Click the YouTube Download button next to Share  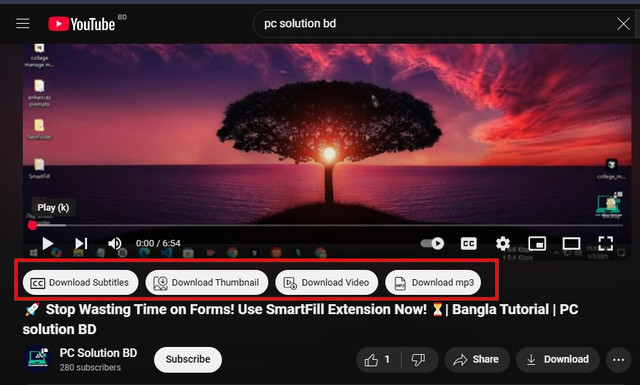tap(558, 360)
